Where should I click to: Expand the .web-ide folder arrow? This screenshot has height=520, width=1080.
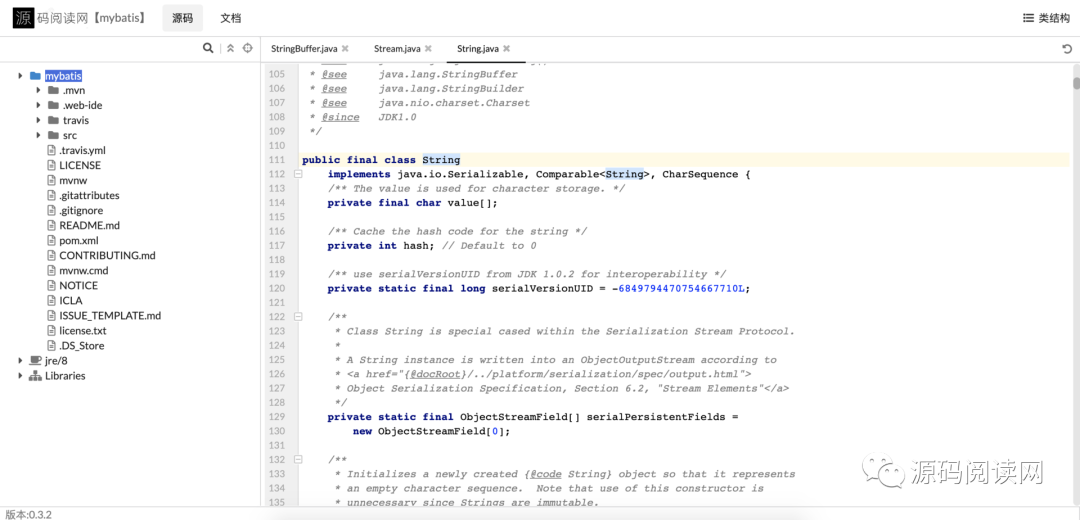coord(39,105)
